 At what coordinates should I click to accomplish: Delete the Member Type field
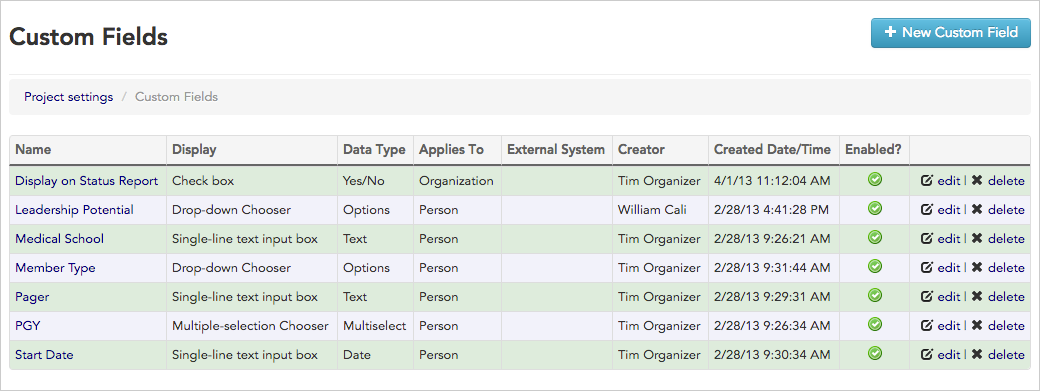(x=998, y=268)
